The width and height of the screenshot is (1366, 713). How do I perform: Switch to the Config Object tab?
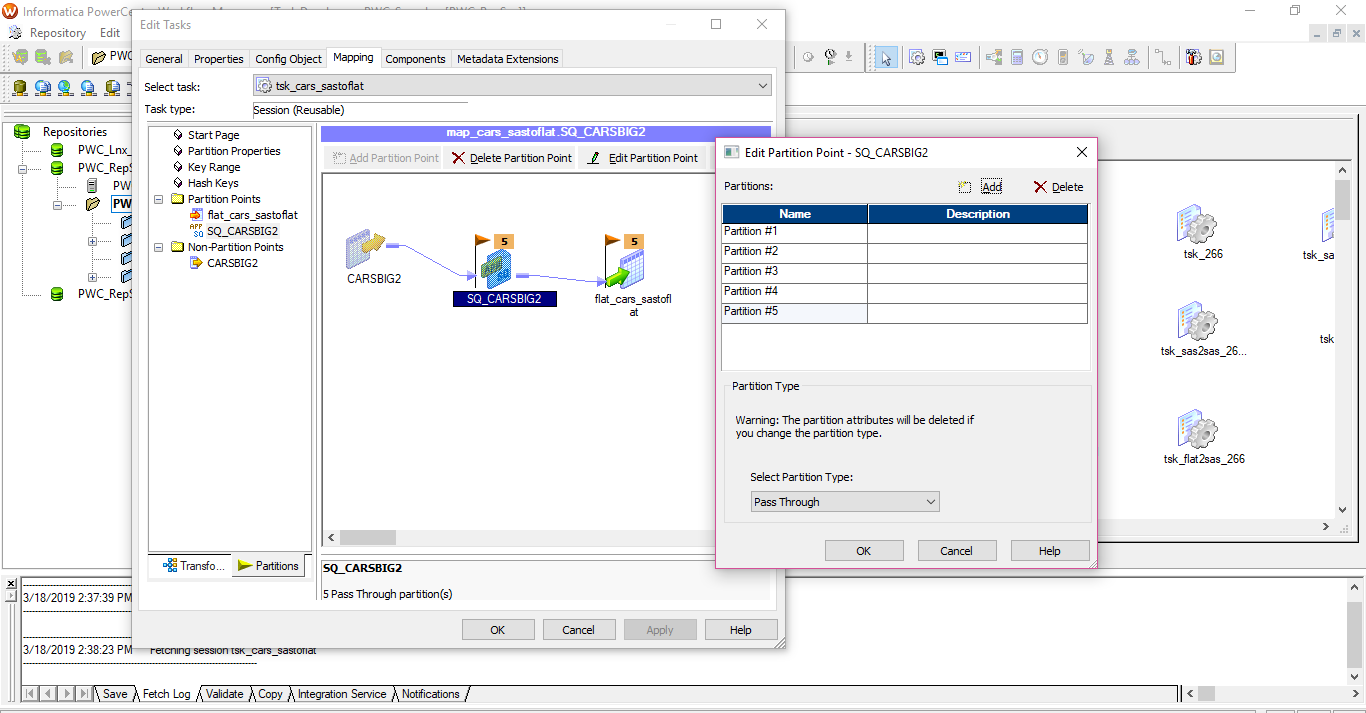click(288, 59)
